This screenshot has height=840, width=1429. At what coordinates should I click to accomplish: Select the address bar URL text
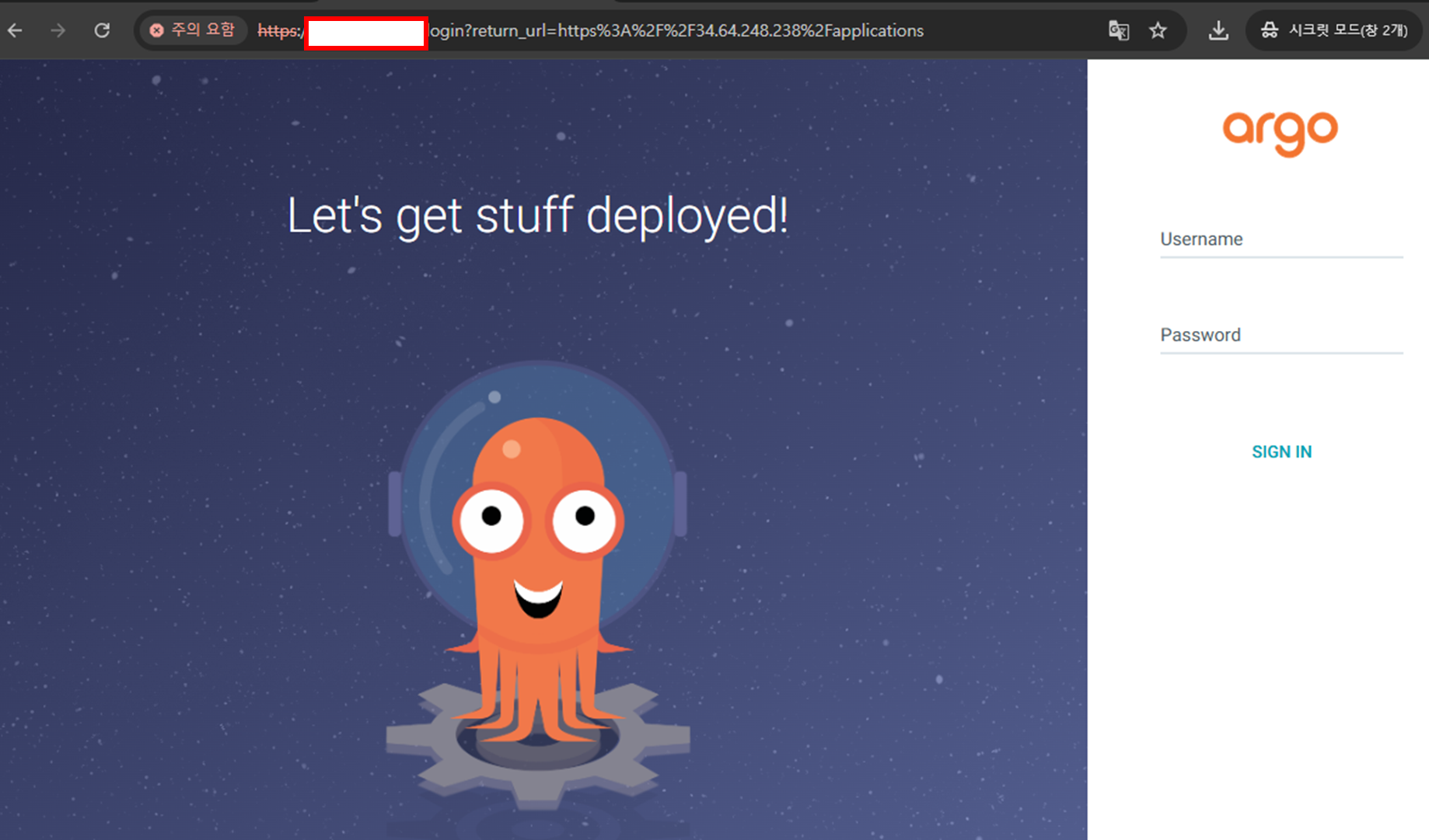tap(591, 30)
